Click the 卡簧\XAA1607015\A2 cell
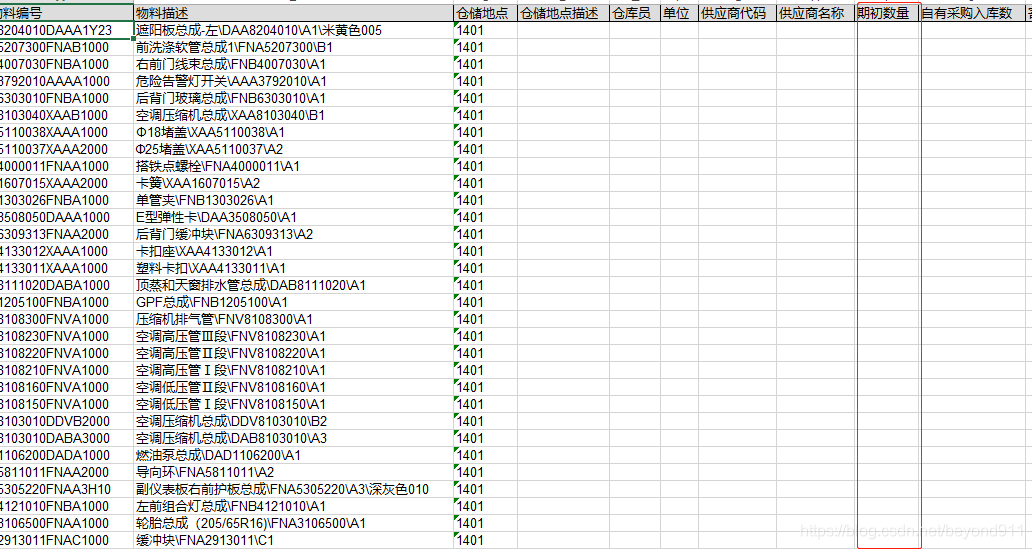 [294, 183]
